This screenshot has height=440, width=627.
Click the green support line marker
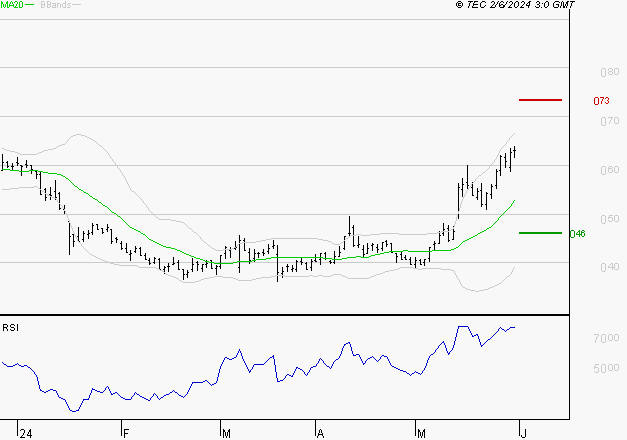(x=540, y=233)
